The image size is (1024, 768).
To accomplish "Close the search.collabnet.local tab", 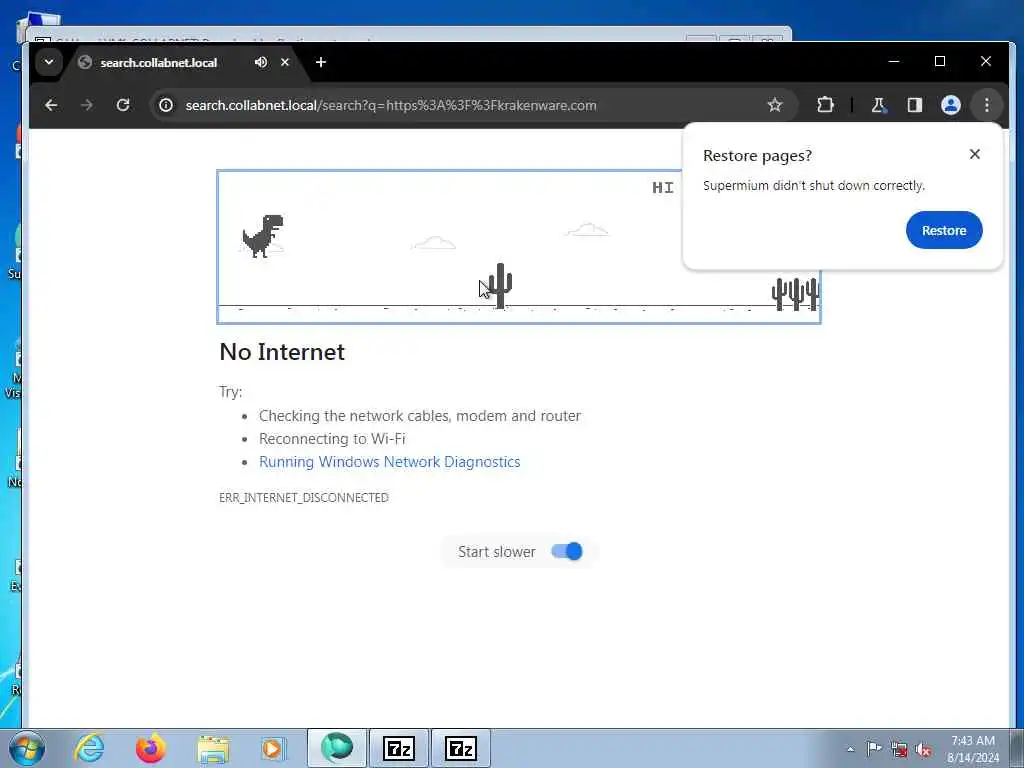I will 285,62.
